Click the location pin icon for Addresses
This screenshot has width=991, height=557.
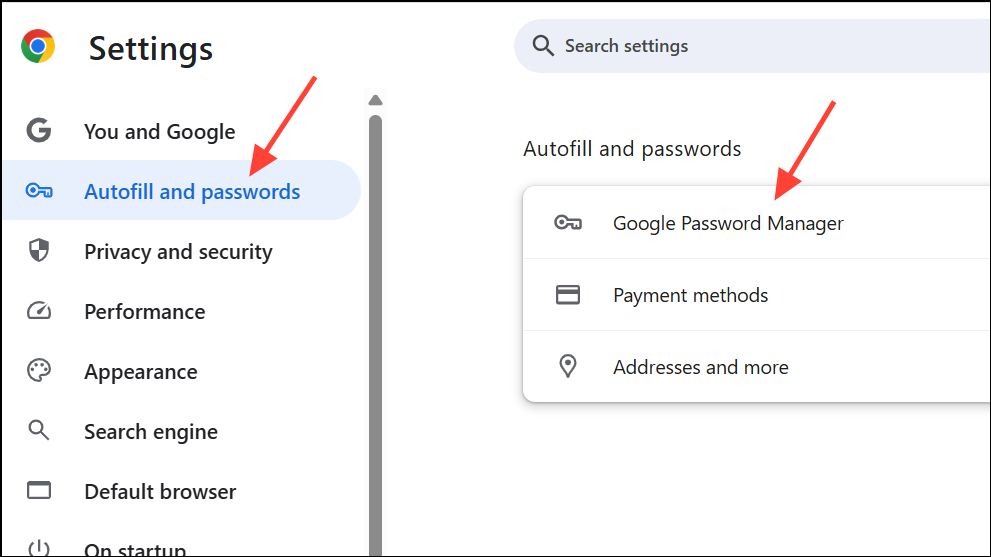(568, 366)
